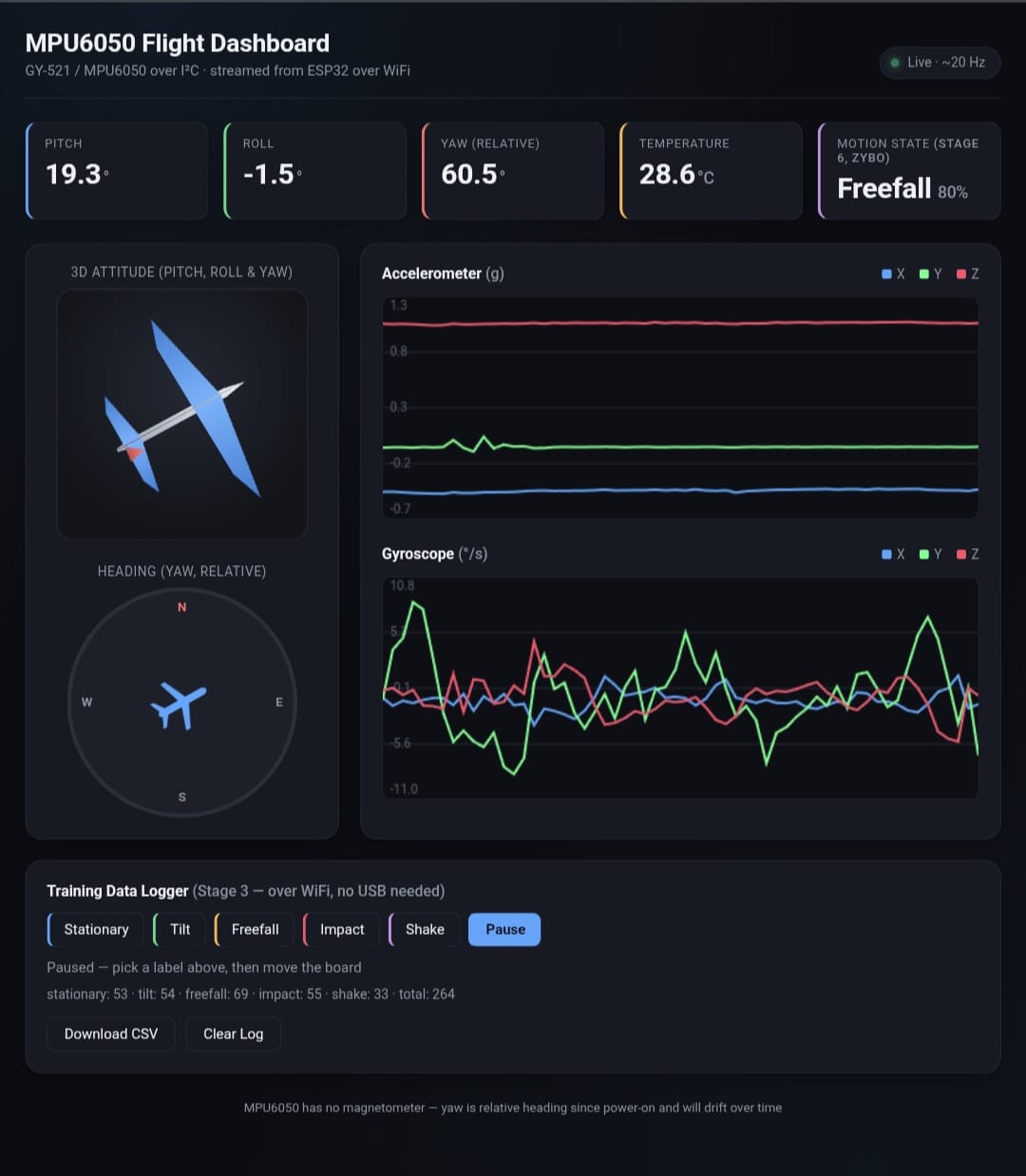1026x1176 pixels.
Task: Click the magnetometer drift footer note
Action: point(513,1108)
